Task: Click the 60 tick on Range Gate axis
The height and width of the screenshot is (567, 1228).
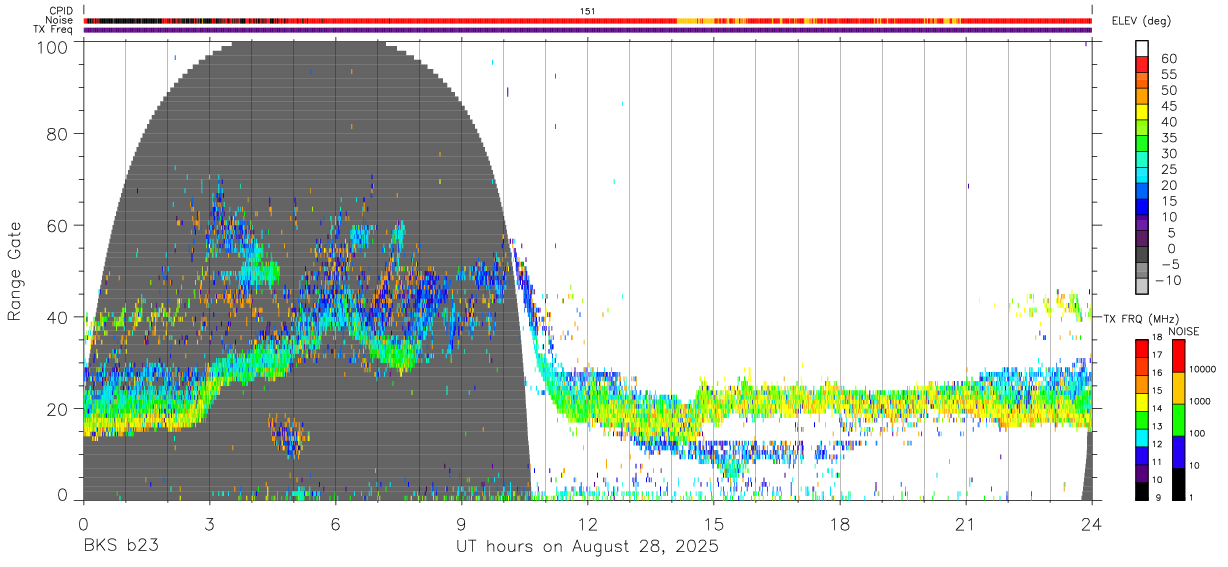Action: 57,225
